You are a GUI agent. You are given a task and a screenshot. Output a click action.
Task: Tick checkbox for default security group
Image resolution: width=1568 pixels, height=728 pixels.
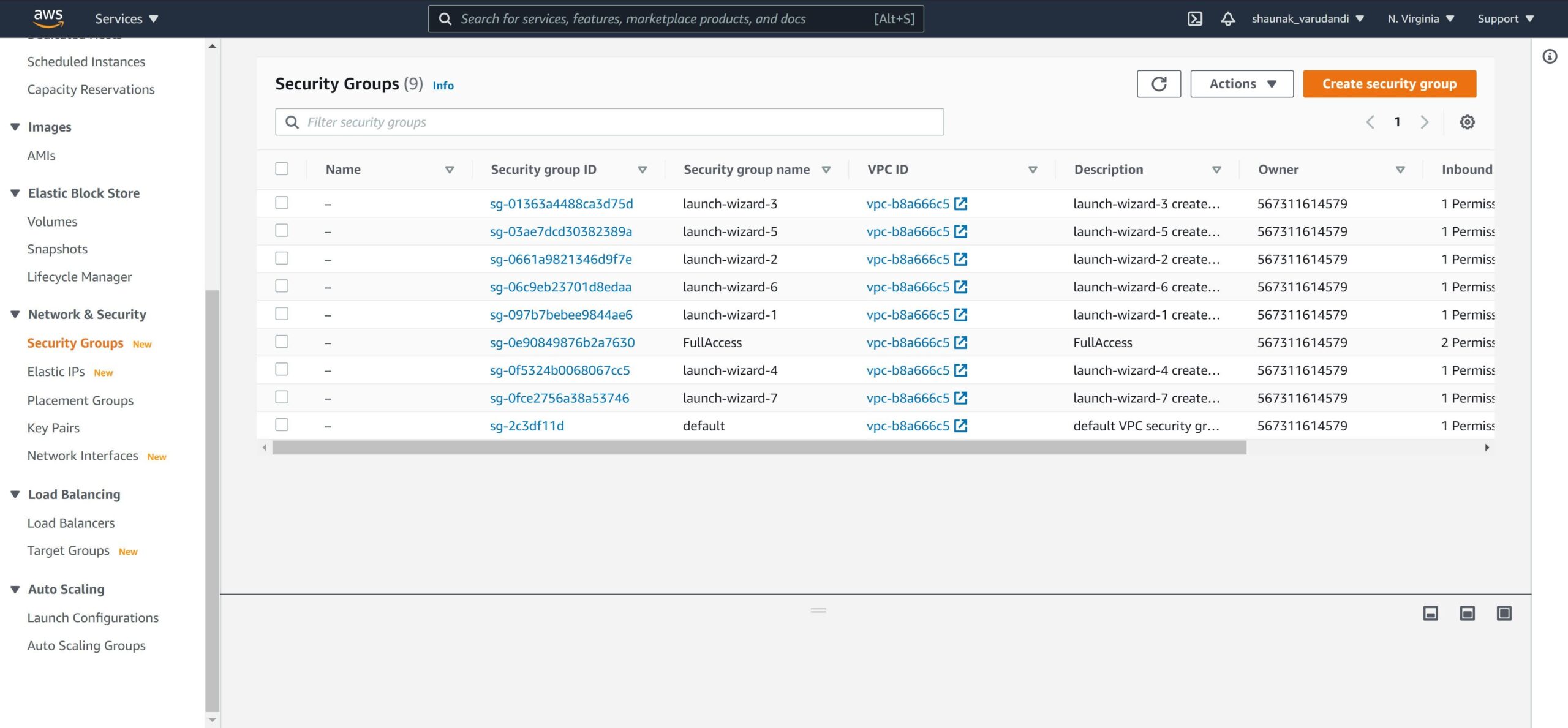pos(282,425)
